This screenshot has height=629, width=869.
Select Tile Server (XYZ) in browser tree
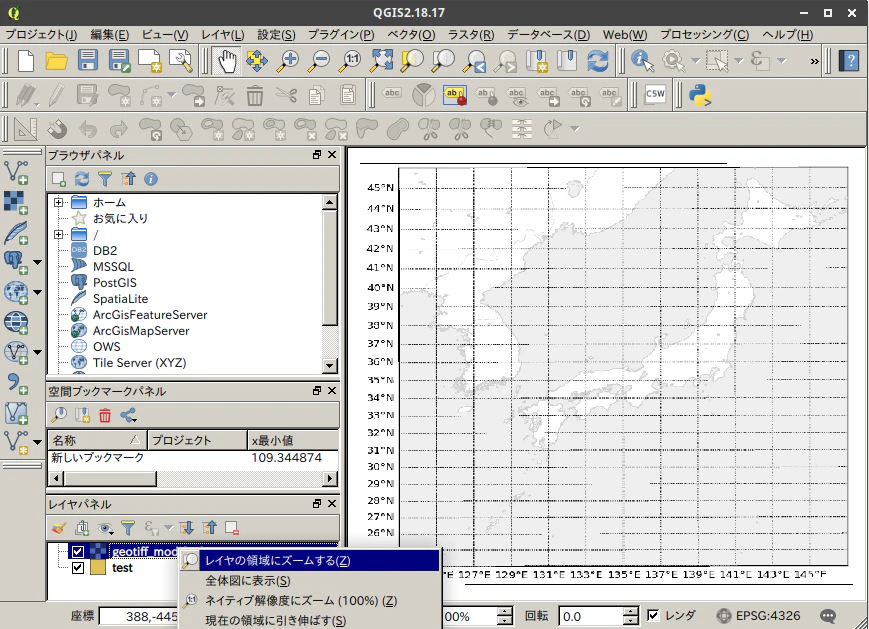pyautogui.click(x=139, y=362)
